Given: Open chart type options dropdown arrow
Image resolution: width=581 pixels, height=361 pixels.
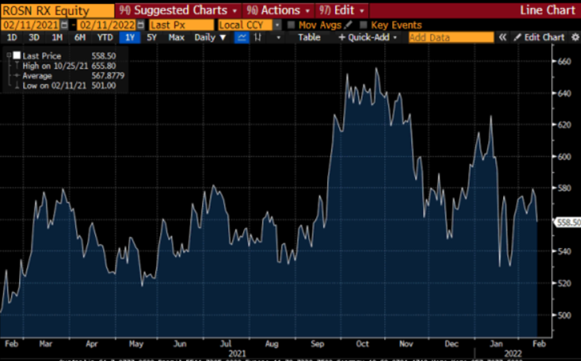Looking at the screenshot, I should (x=279, y=37).
